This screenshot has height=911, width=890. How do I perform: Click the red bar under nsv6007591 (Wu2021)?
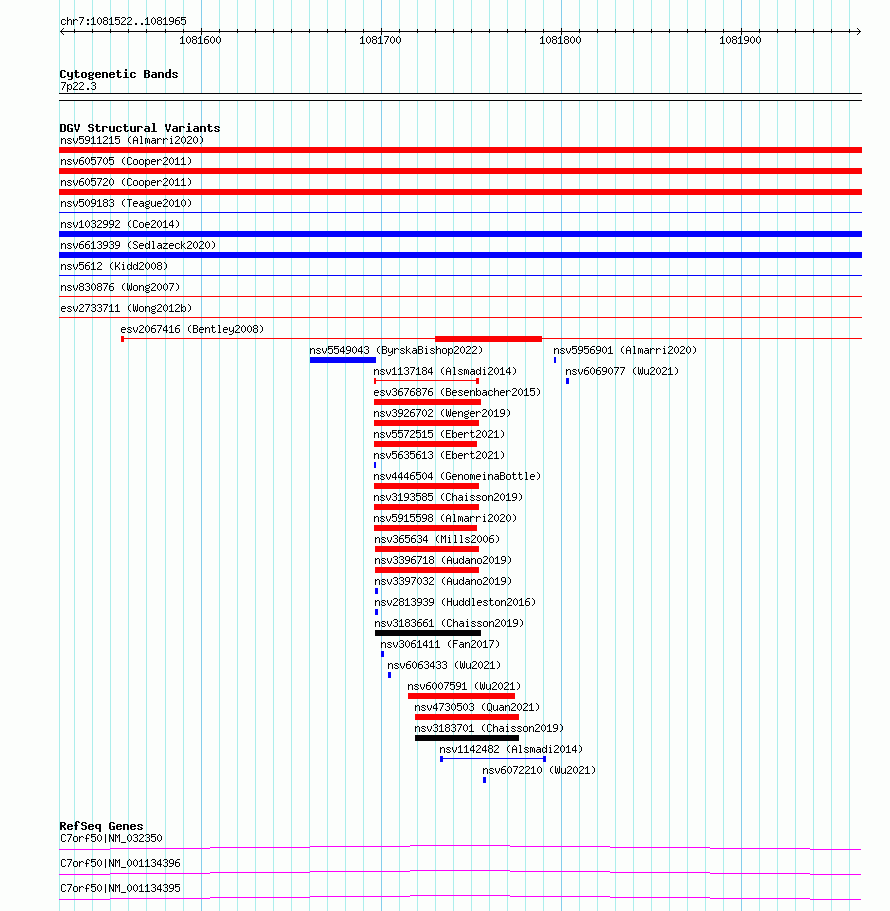[461, 696]
